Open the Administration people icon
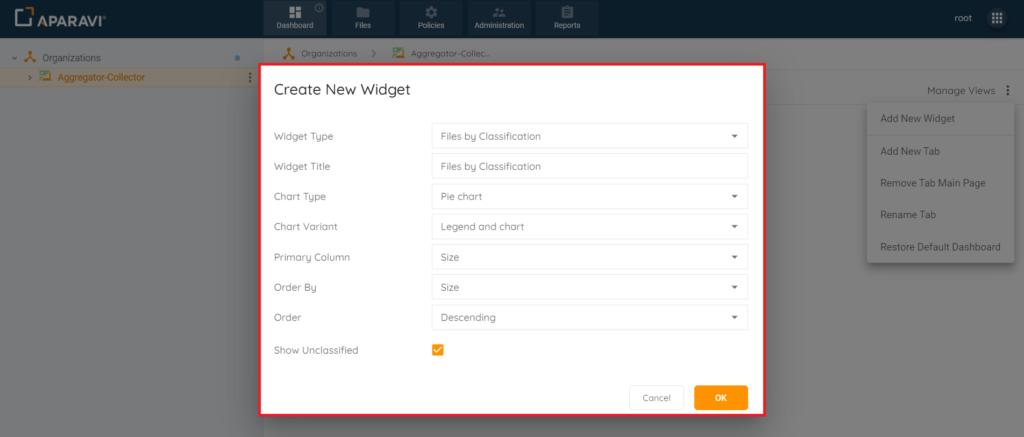 tap(499, 13)
